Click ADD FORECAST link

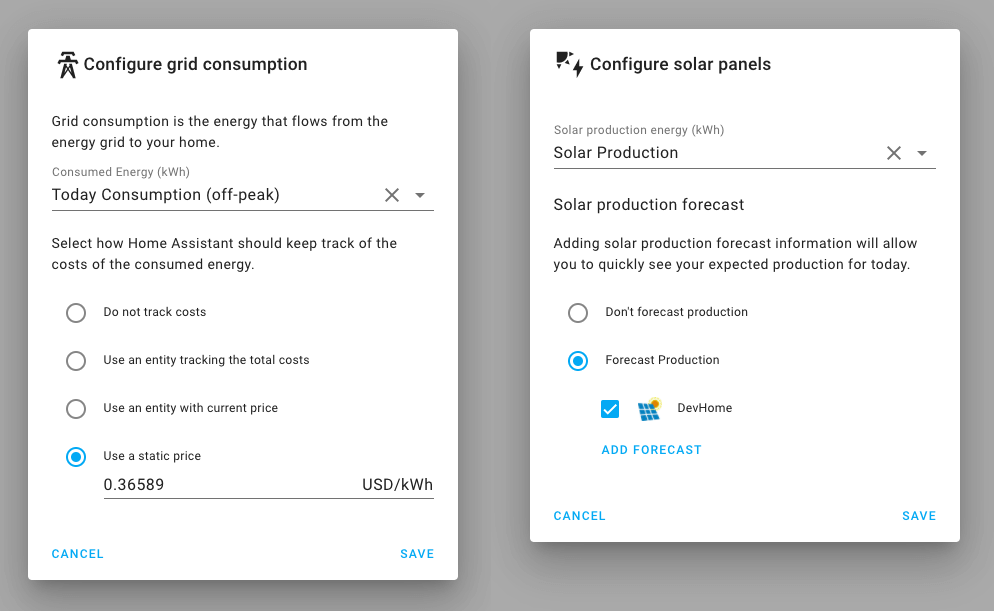coord(651,450)
